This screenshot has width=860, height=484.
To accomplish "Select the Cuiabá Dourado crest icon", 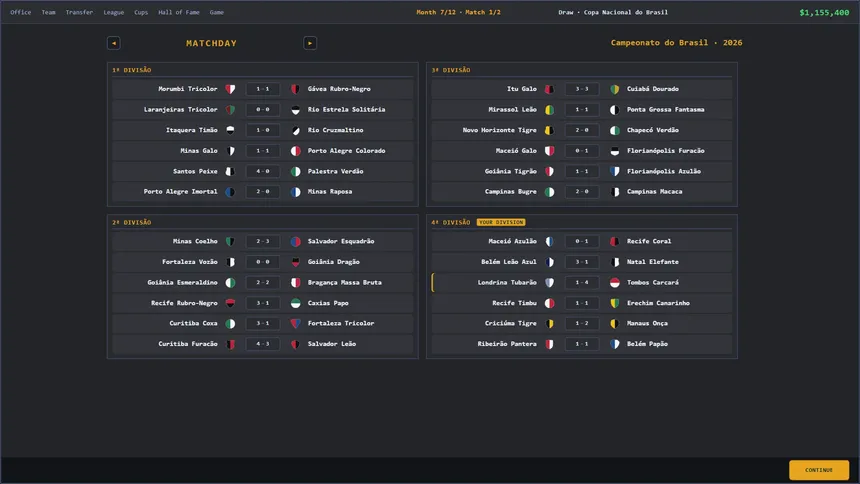I will click(x=614, y=89).
